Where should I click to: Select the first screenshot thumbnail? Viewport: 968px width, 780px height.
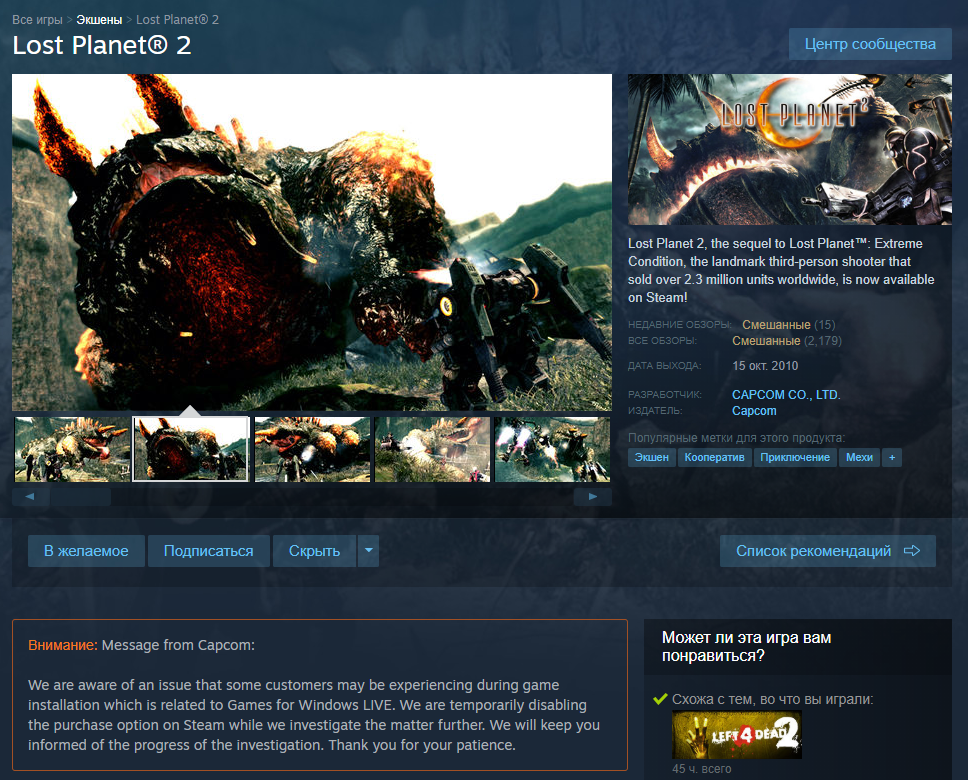[72, 449]
